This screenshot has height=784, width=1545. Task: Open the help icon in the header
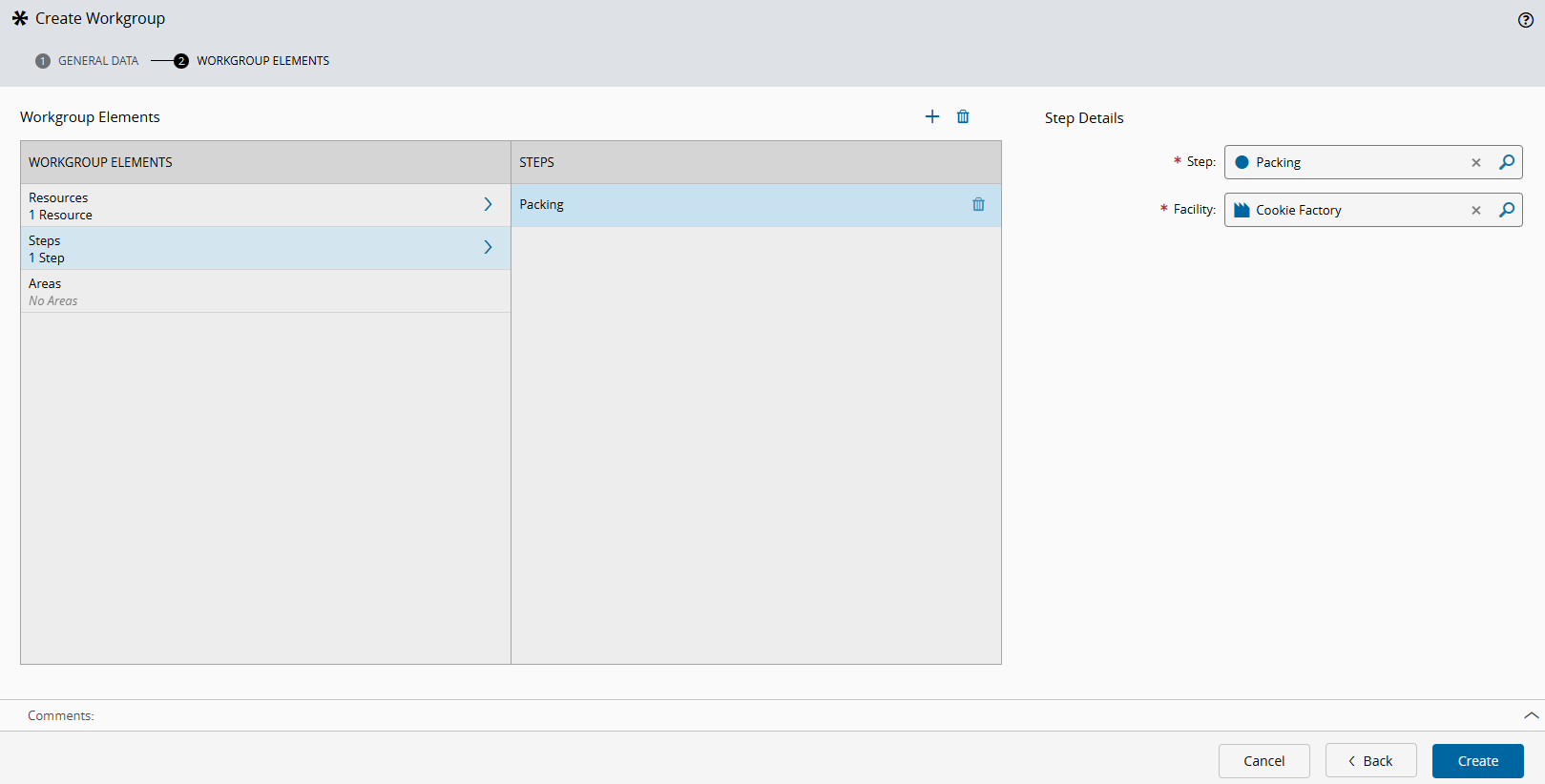coord(1525,20)
